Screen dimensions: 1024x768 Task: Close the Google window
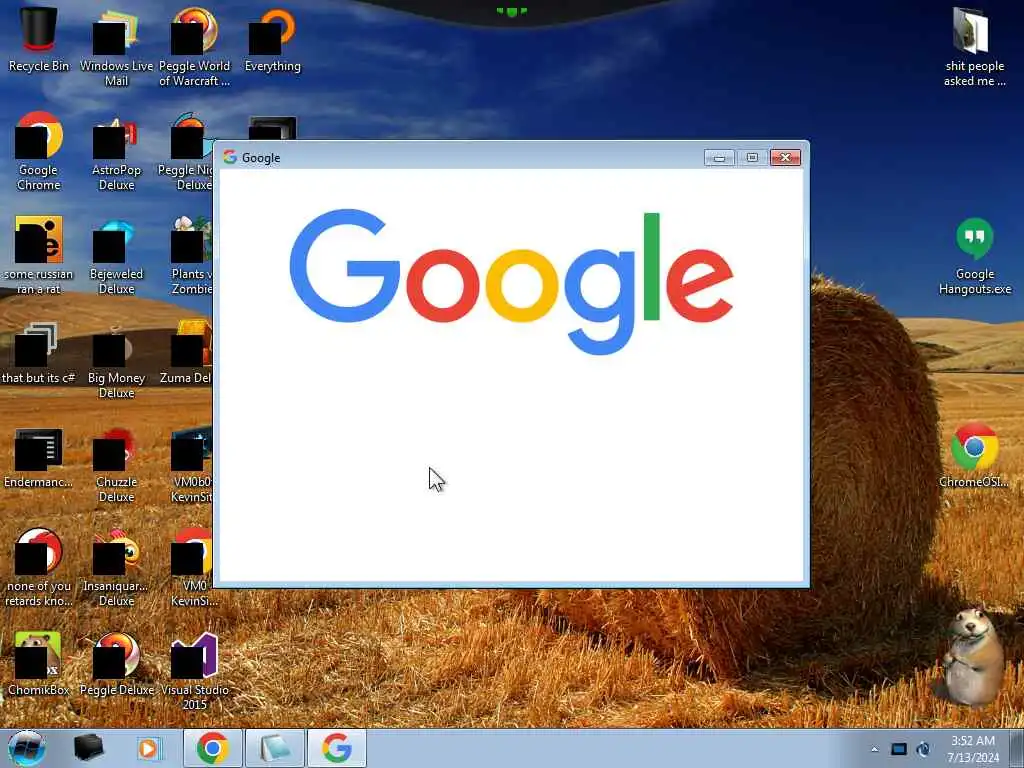[x=786, y=157]
